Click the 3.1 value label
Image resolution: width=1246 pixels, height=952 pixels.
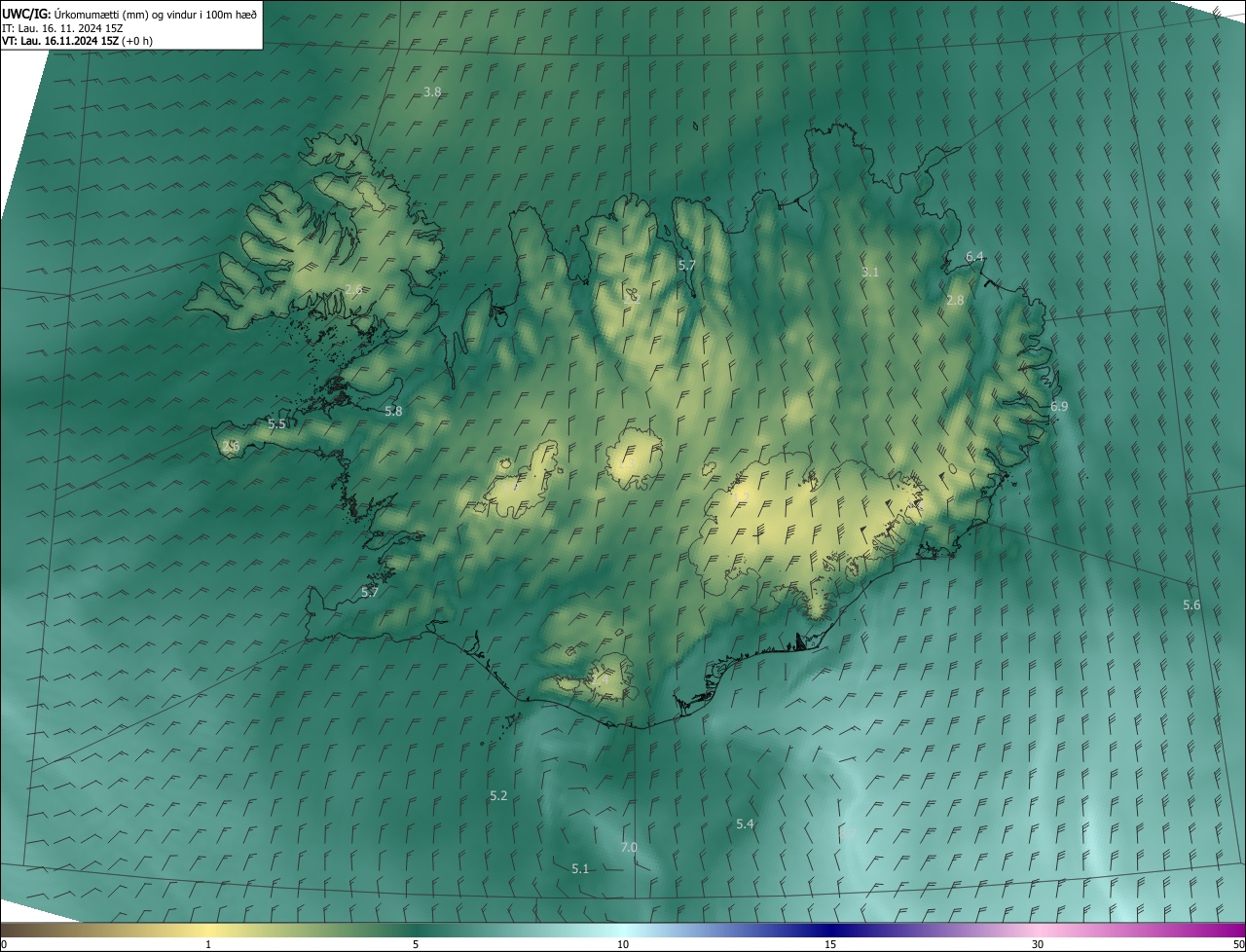pyautogui.click(x=870, y=273)
